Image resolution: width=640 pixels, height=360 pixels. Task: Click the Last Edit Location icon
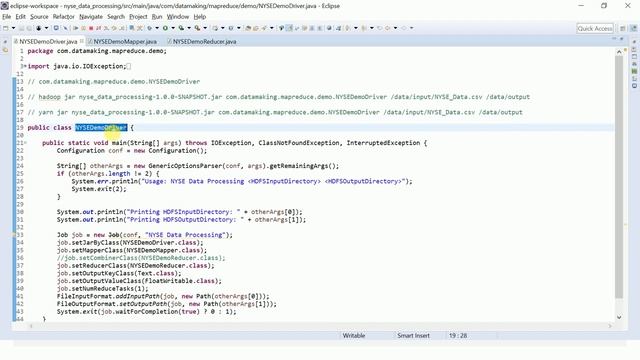380,28
